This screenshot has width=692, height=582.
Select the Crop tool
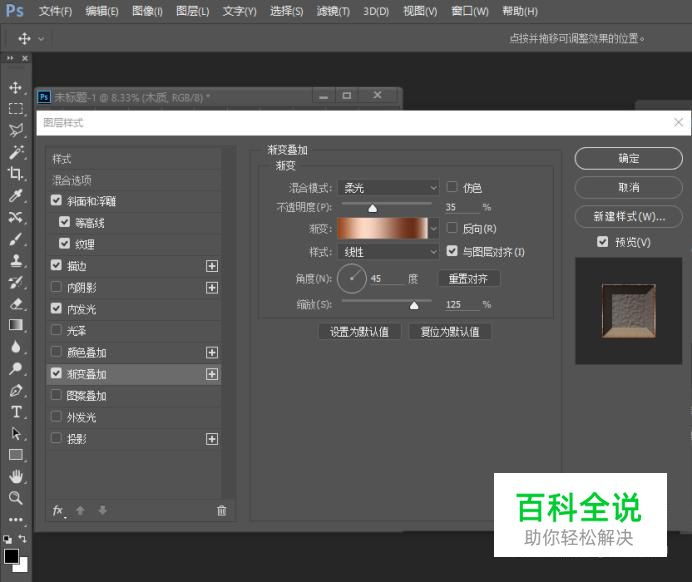point(16,174)
